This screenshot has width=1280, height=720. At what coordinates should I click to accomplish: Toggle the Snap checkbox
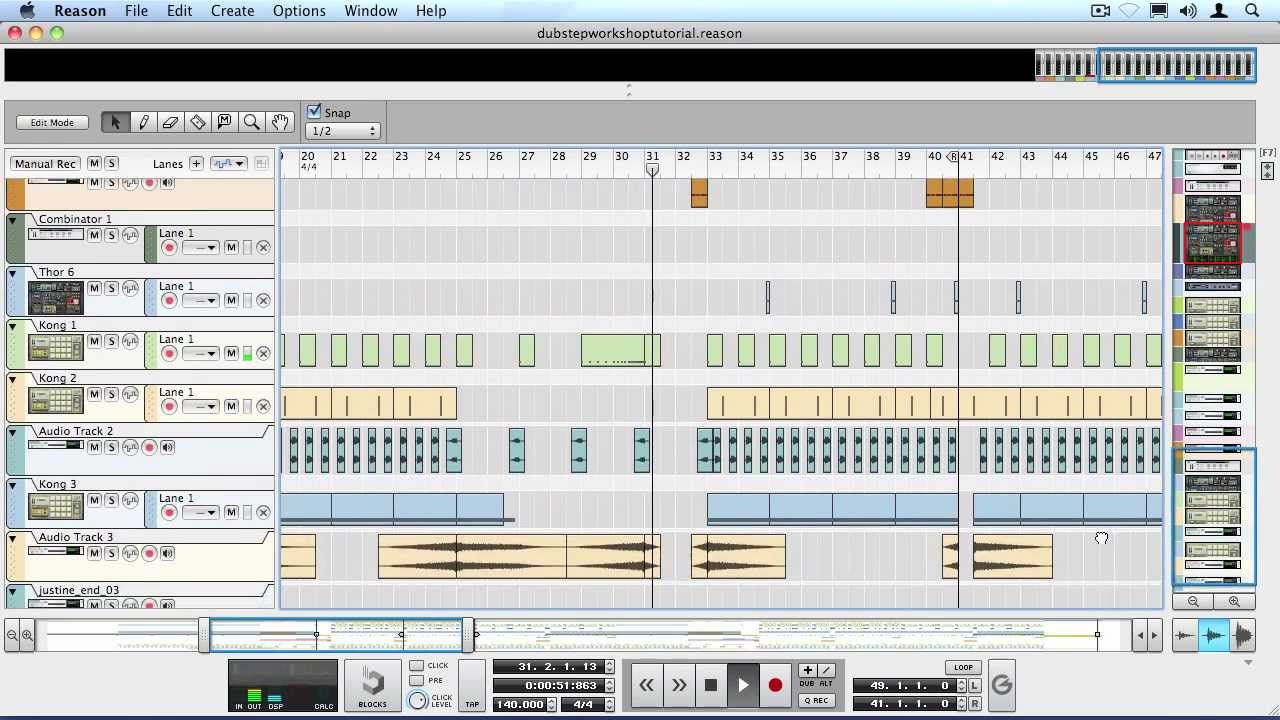pos(314,112)
